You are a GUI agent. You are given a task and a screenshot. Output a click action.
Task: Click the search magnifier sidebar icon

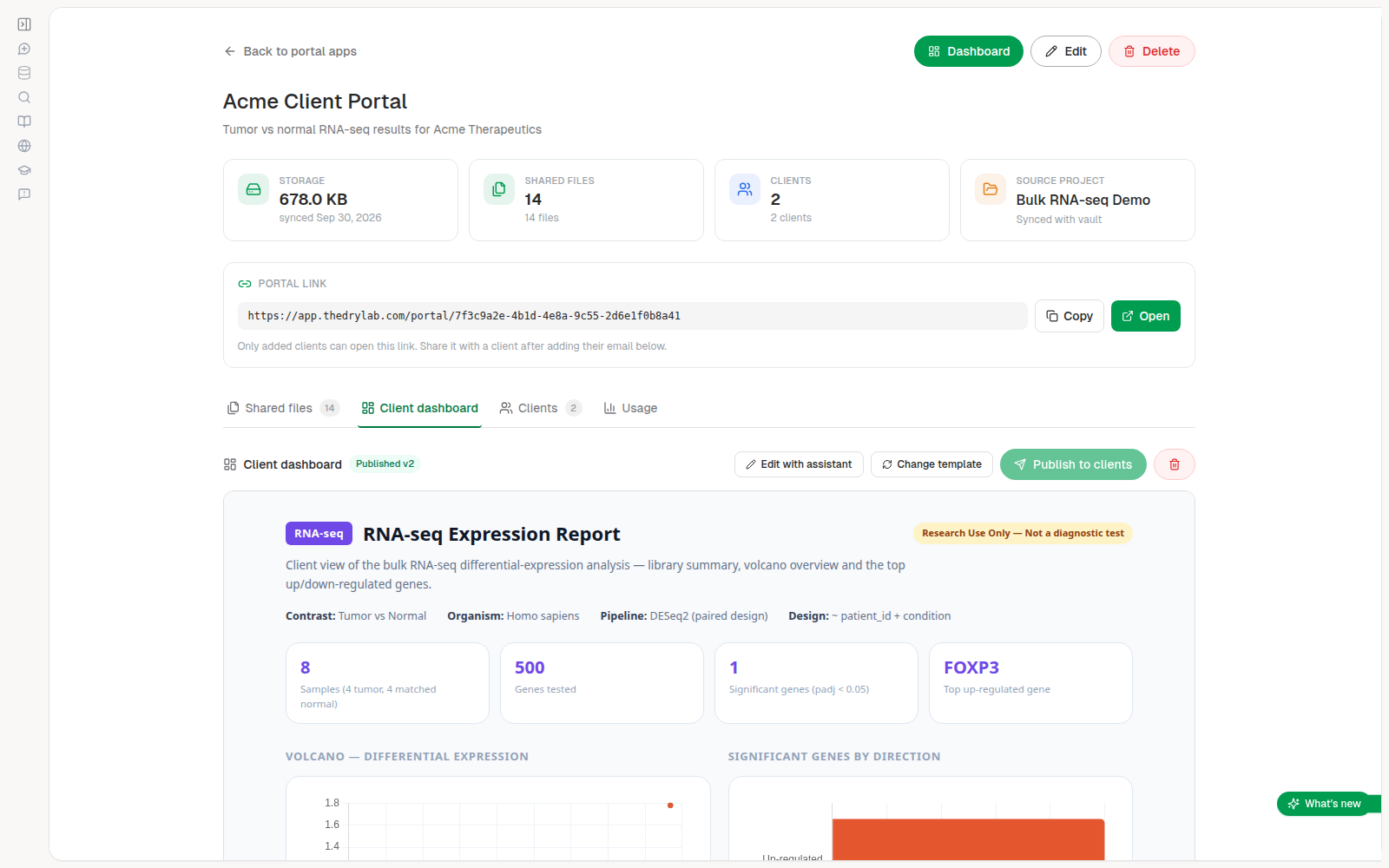(x=24, y=97)
